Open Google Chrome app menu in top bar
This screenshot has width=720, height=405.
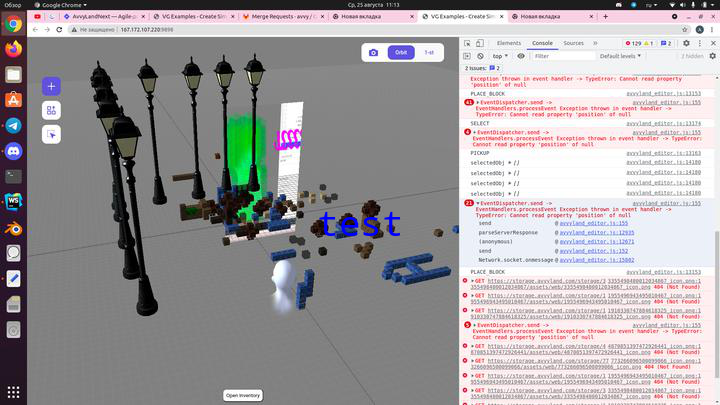click(x=60, y=5)
